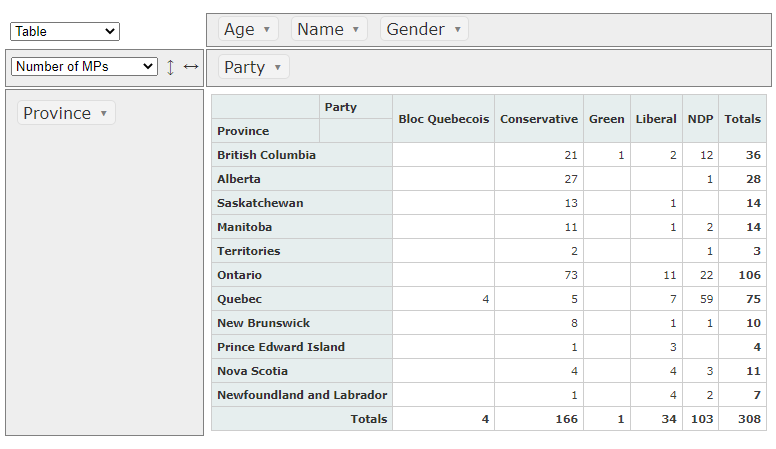Viewport: 776px width, 449px height.
Task: Open the Gender attribute filter triangle
Action: coord(458,29)
